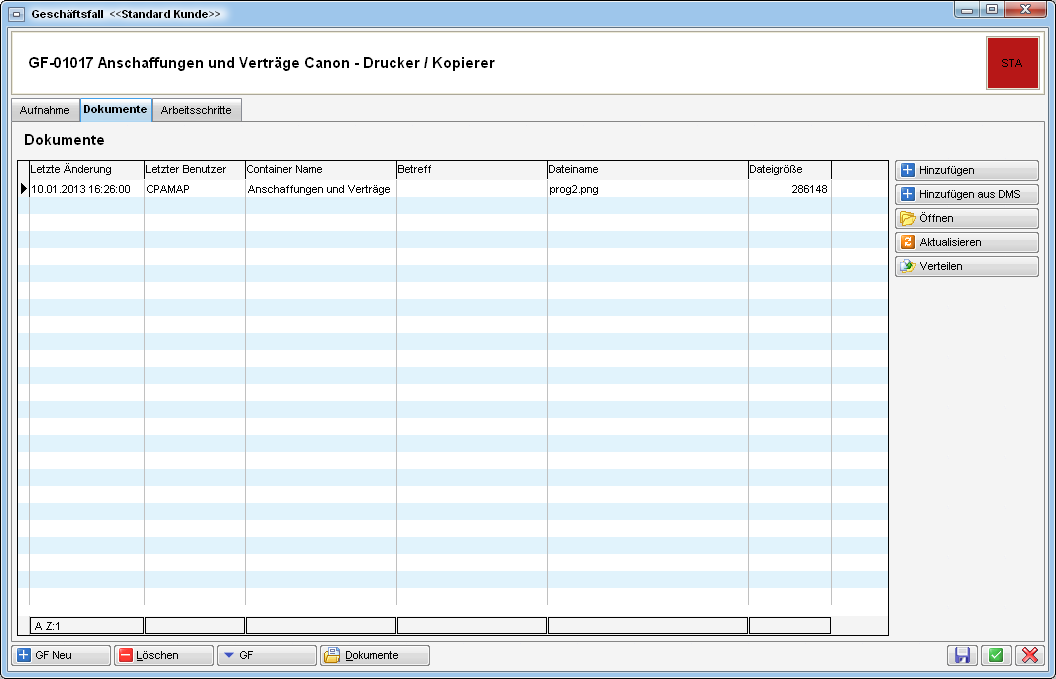Confirm with the green checkmark icon

[995, 655]
